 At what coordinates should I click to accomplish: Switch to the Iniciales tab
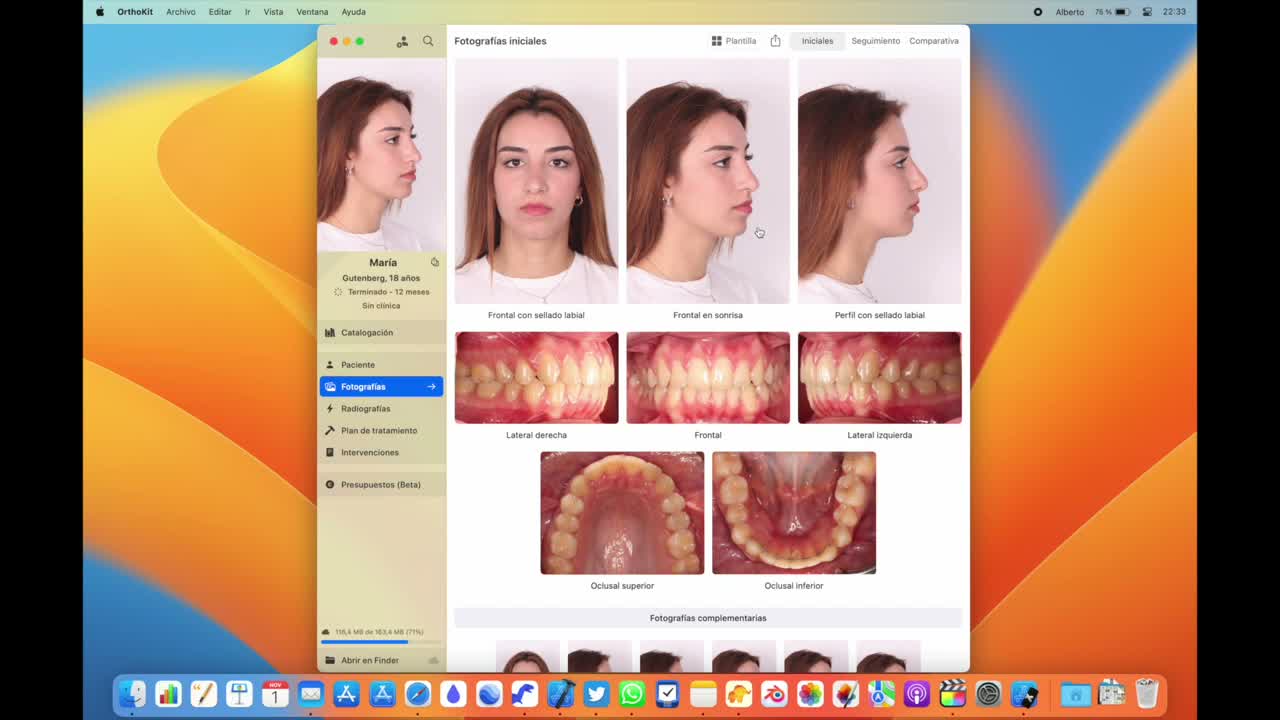point(817,41)
